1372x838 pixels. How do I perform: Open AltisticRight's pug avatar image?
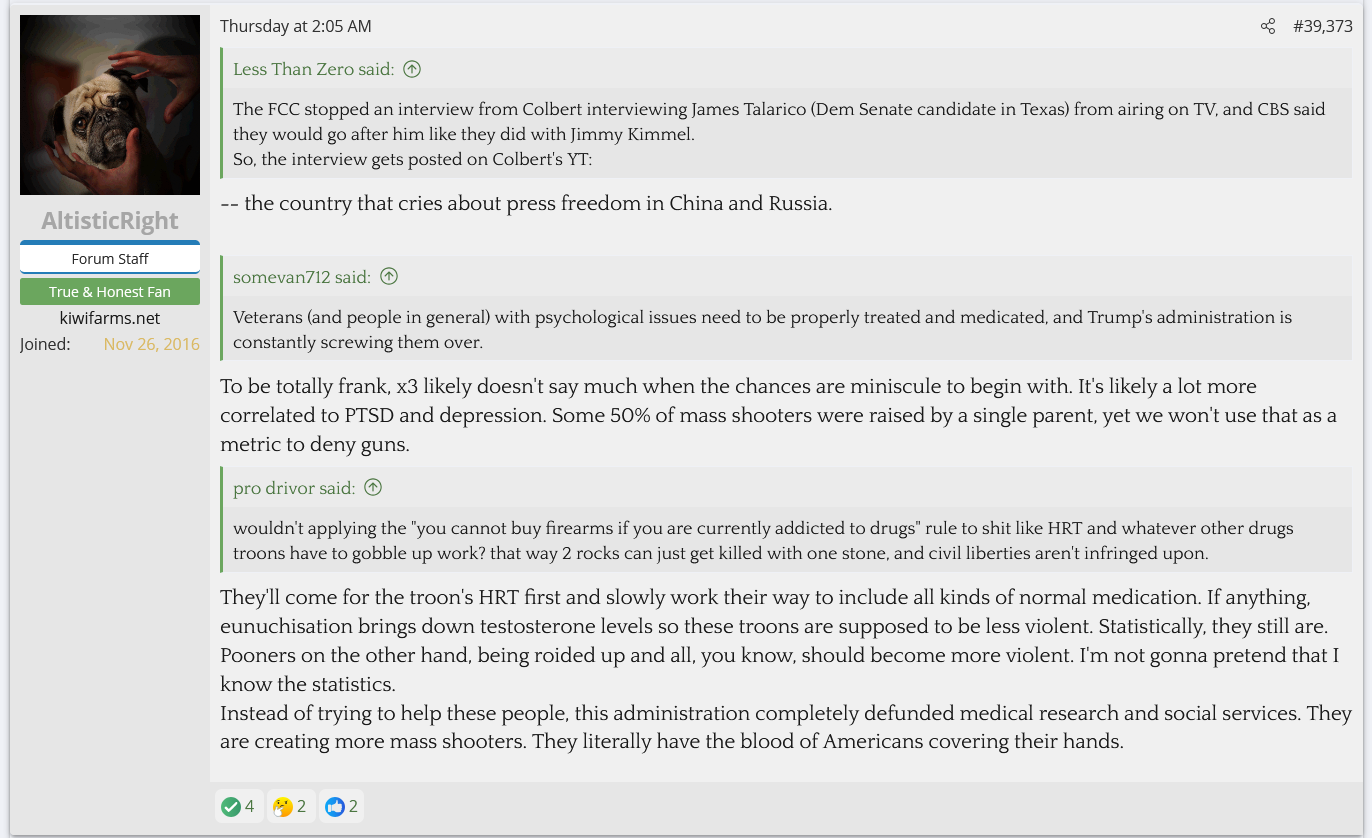tap(110, 105)
